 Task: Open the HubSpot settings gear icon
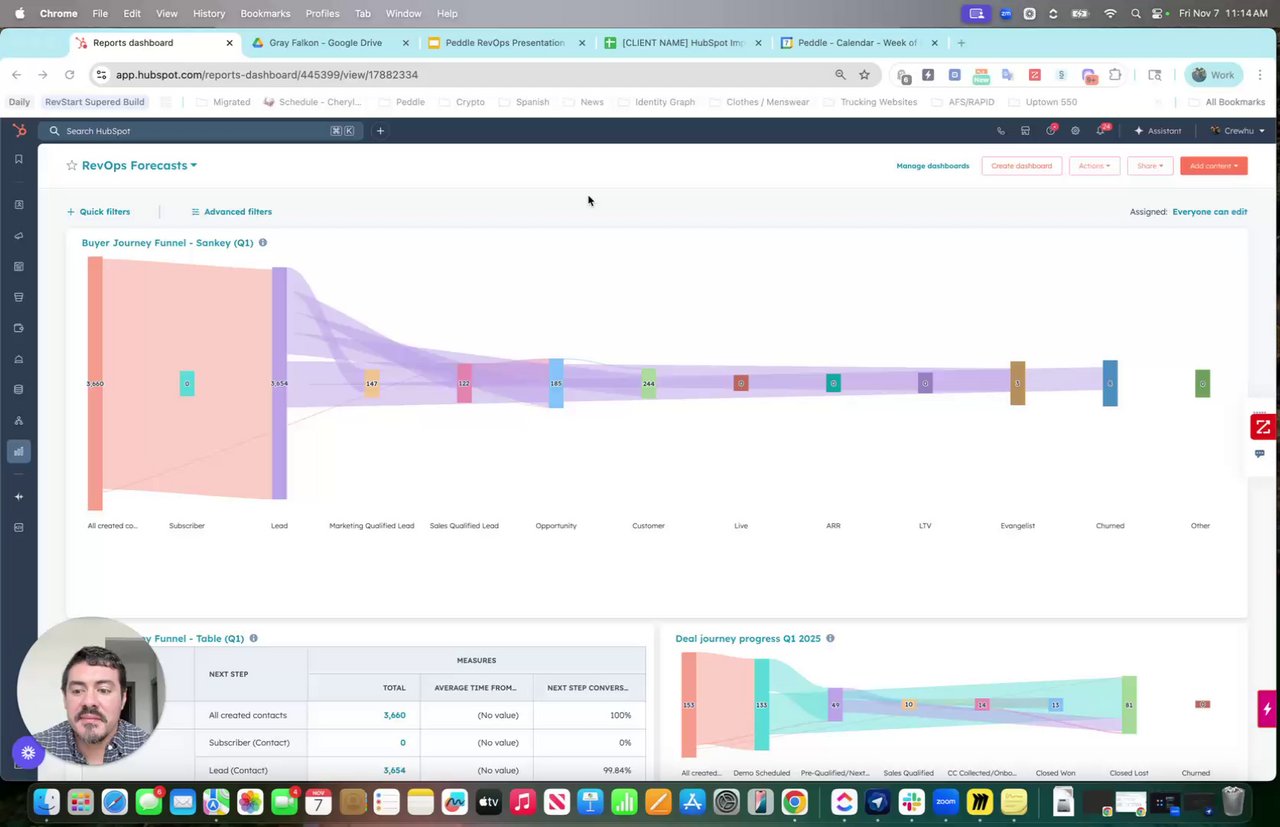tap(1075, 131)
